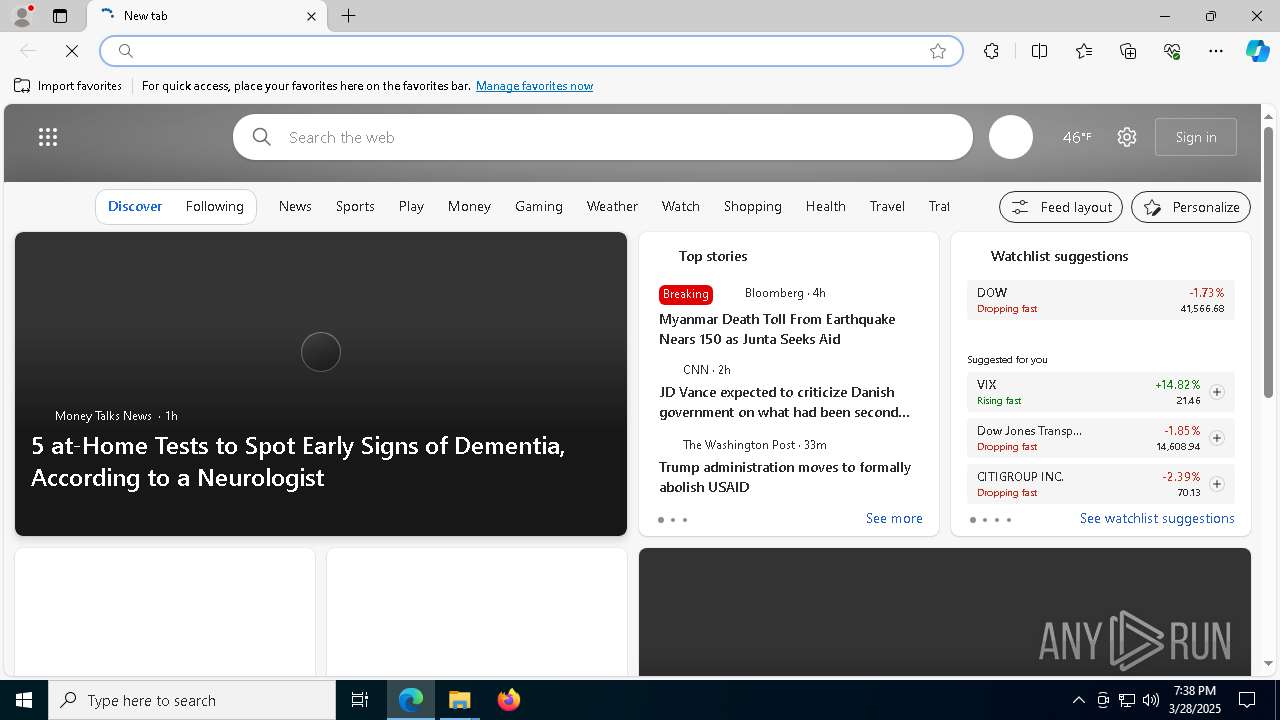Add this page to favorites star
The height and width of the screenshot is (720, 1280).
[x=938, y=51]
